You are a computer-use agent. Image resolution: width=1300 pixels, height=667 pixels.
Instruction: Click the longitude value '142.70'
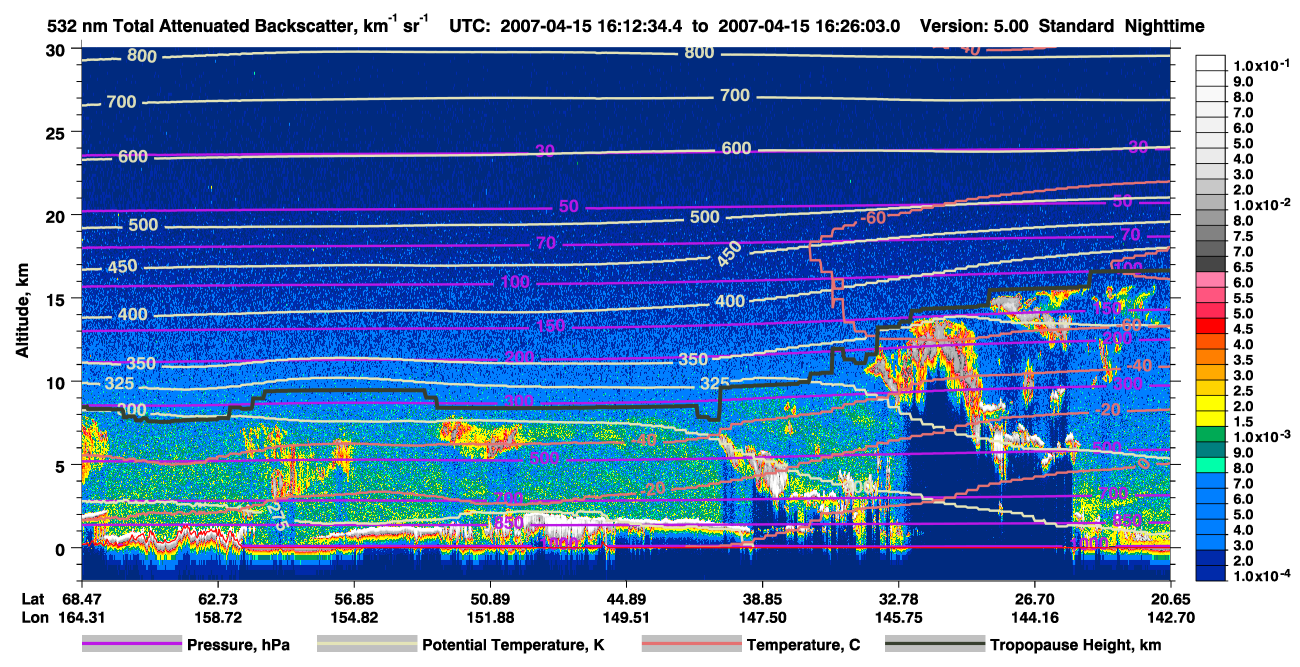point(1172,617)
